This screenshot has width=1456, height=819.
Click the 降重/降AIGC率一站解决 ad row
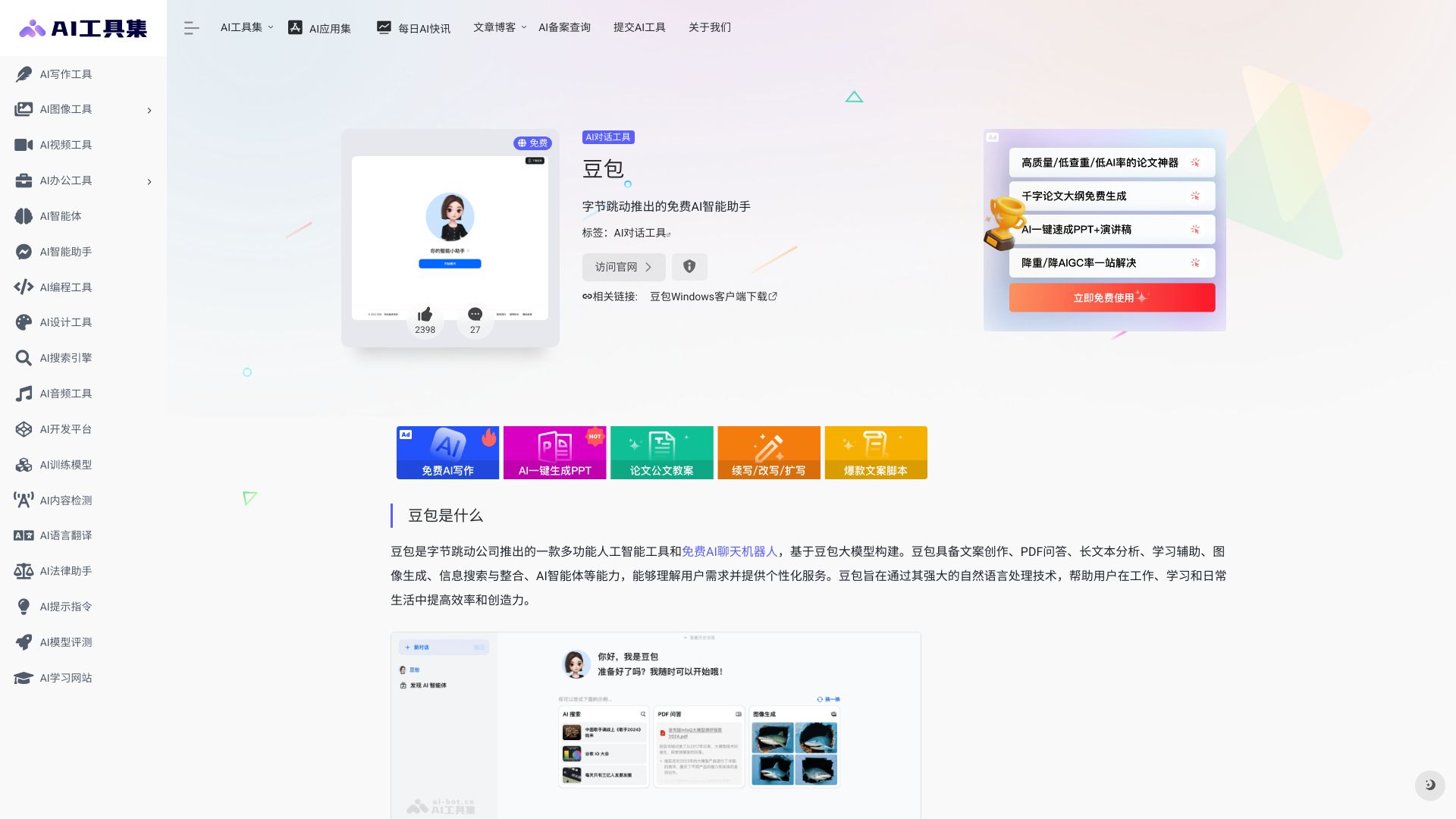pos(1112,262)
